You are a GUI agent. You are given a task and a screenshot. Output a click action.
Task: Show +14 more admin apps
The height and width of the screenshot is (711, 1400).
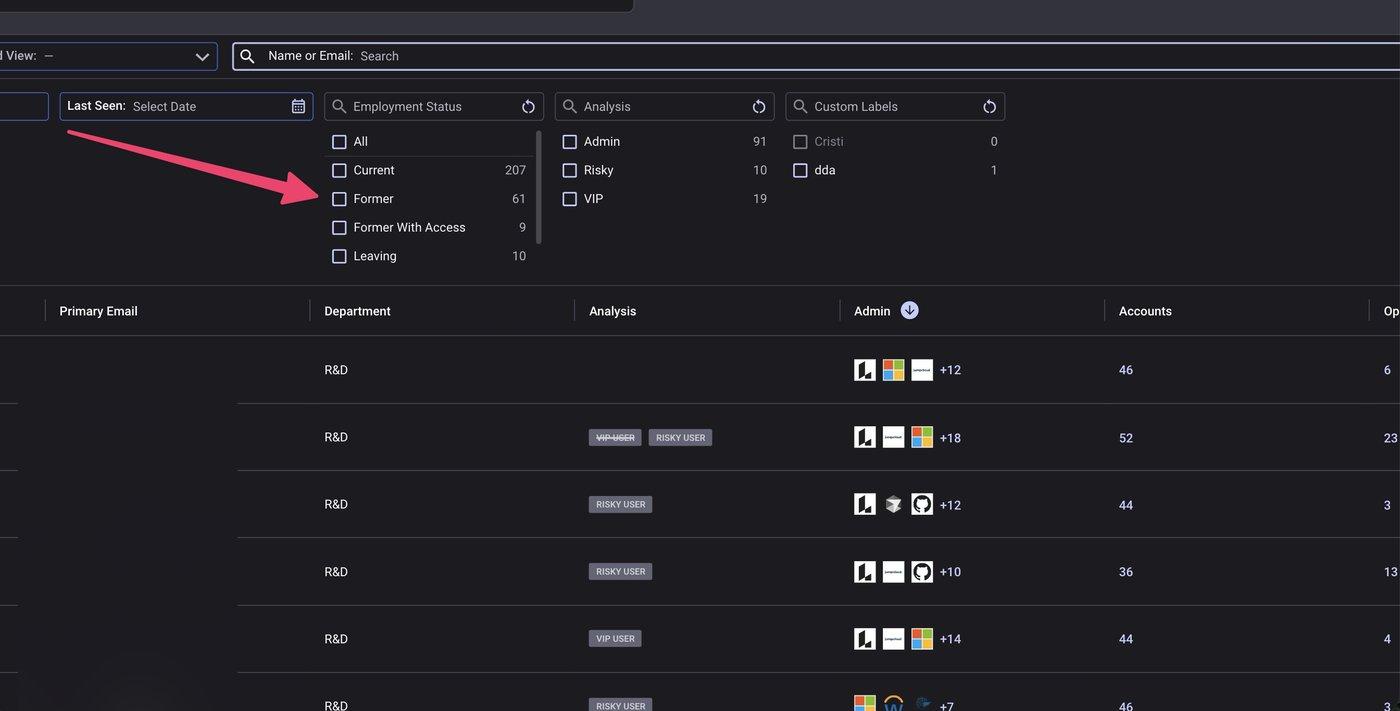[x=950, y=639]
